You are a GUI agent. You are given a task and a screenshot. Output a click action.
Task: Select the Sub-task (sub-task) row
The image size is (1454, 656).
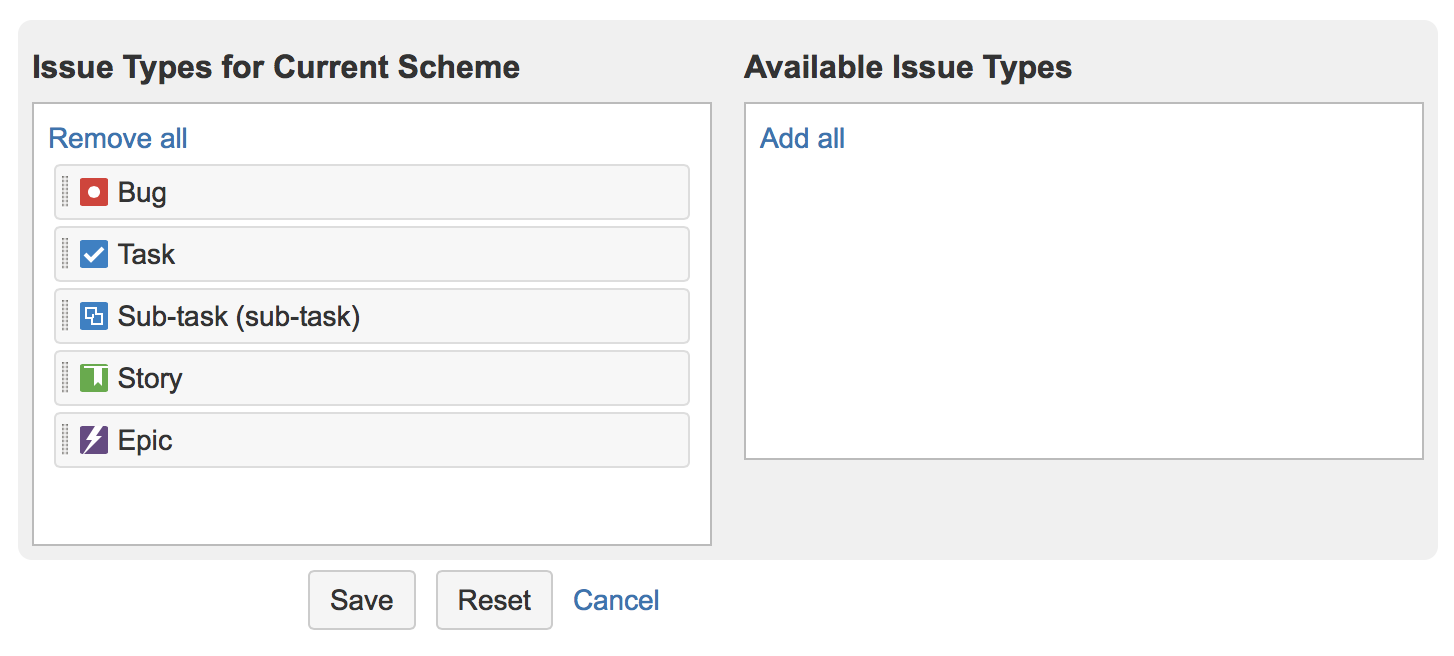click(372, 316)
